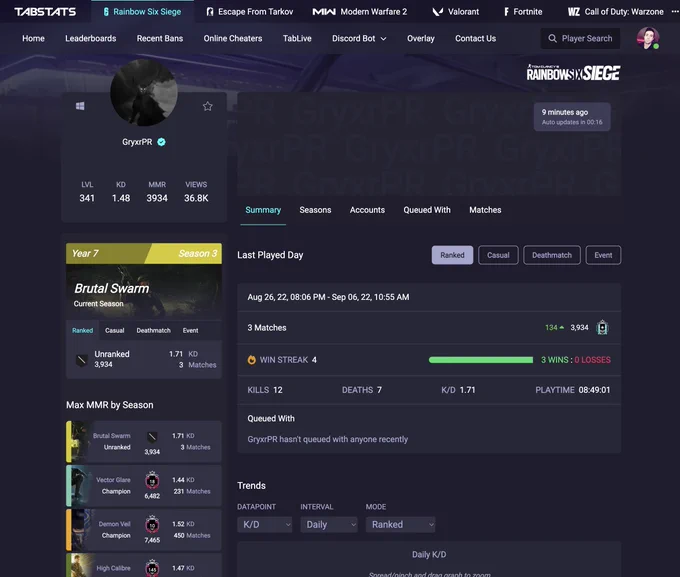This screenshot has height=577, width=680.
Task: Click the Valorant logo icon
Action: 438,12
